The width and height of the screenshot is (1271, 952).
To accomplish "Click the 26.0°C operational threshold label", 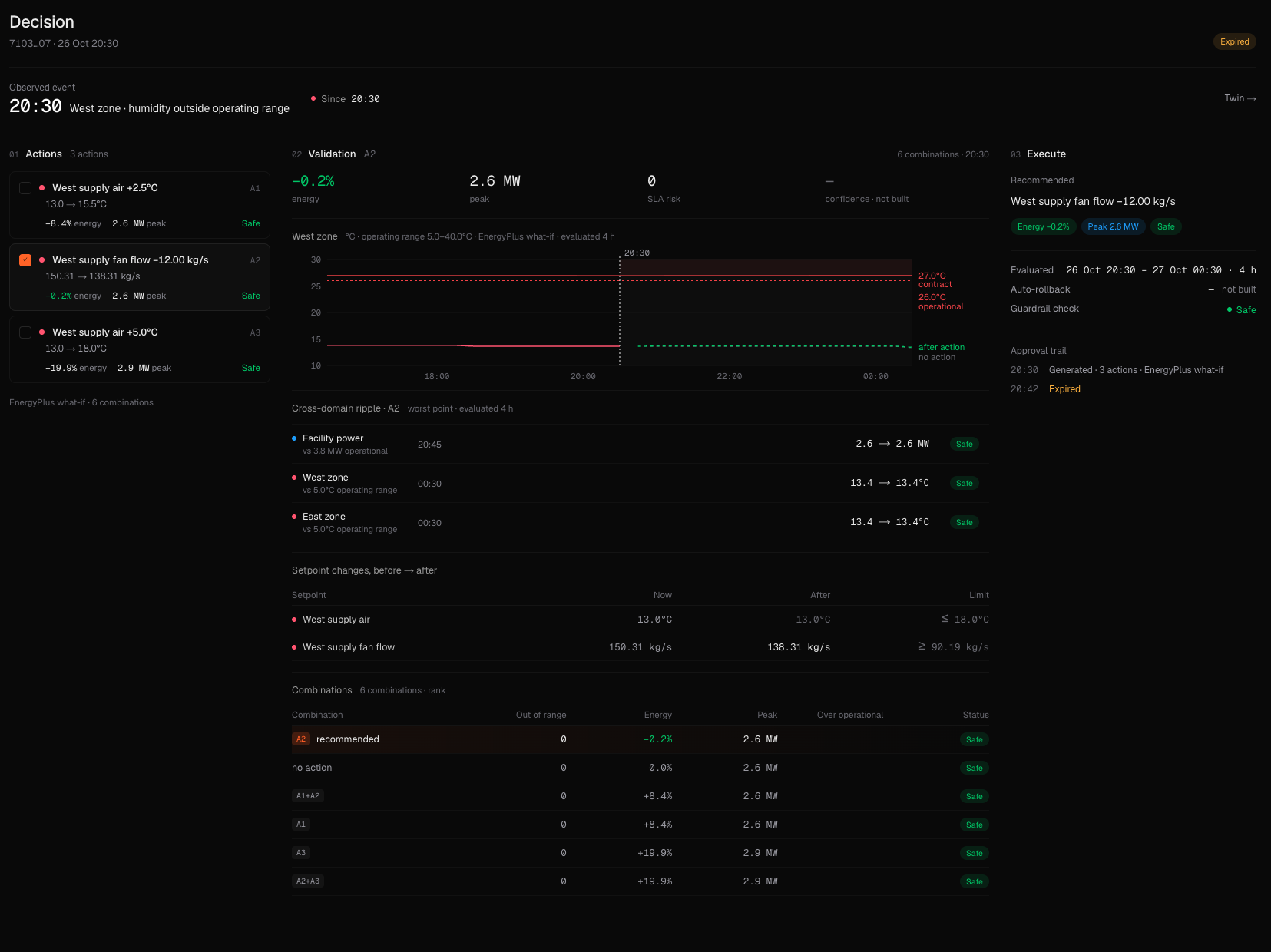I will 941,302.
